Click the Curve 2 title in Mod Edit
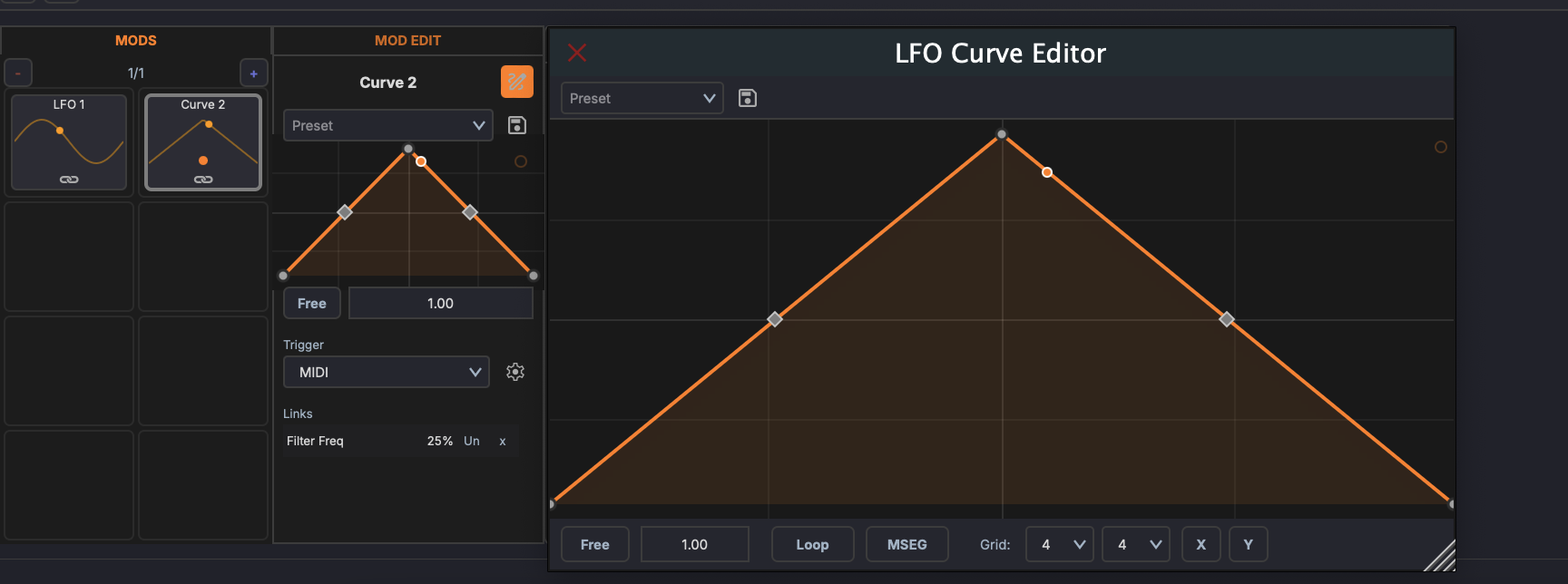Screen dimensions: 1568x584 [x=388, y=83]
